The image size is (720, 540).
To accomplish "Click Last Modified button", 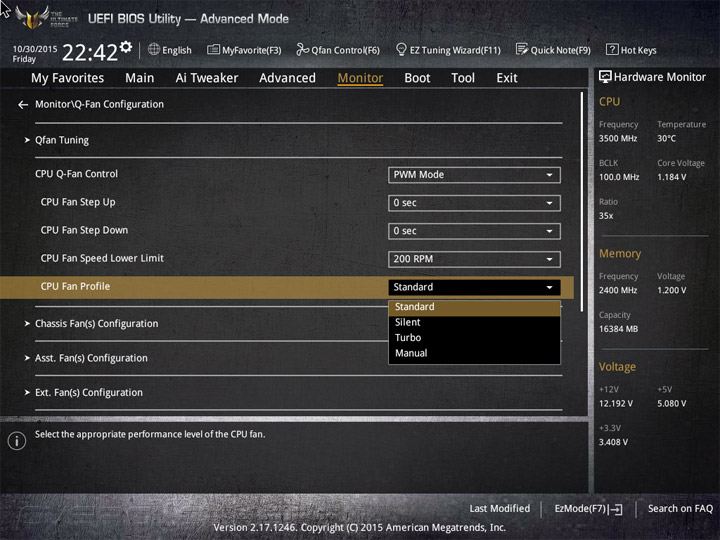I will (500, 508).
